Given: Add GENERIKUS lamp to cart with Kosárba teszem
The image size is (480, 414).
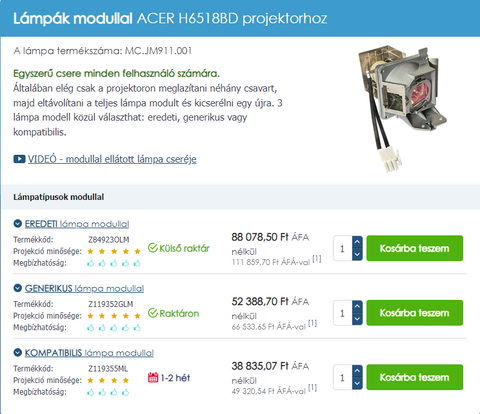Looking at the screenshot, I should [415, 313].
